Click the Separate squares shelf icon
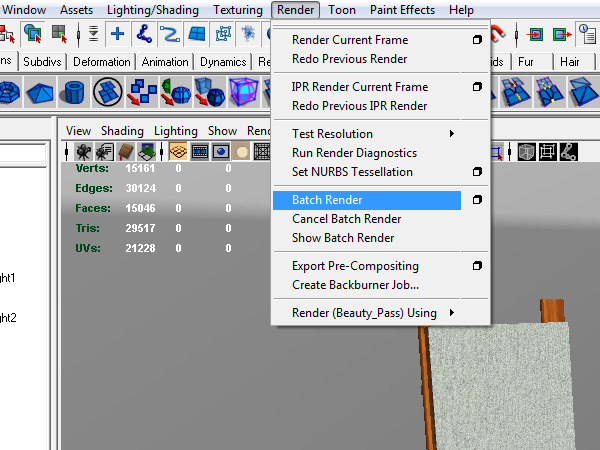This screenshot has height=450, width=600. (x=142, y=92)
